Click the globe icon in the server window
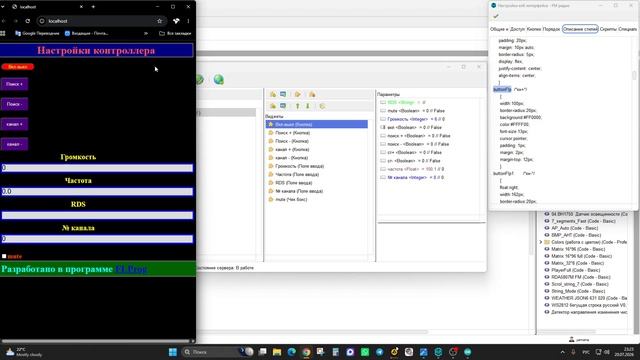Viewport: 640px width, 360px height. click(219, 80)
